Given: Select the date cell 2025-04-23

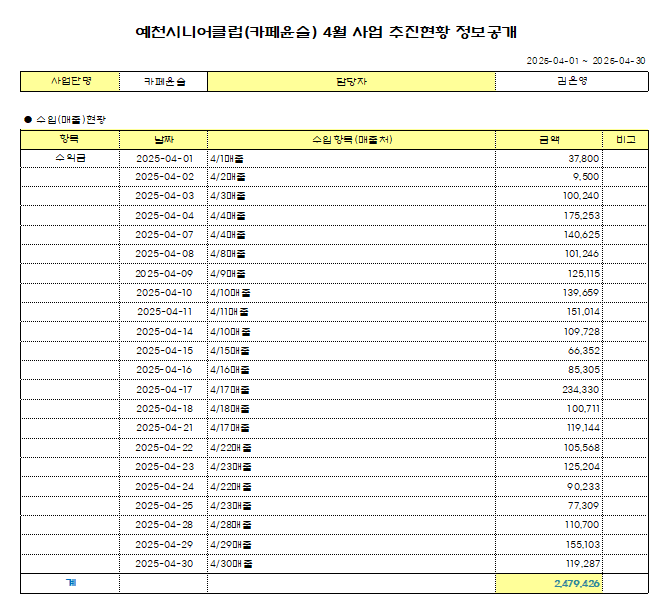Looking at the screenshot, I should coord(164,467).
